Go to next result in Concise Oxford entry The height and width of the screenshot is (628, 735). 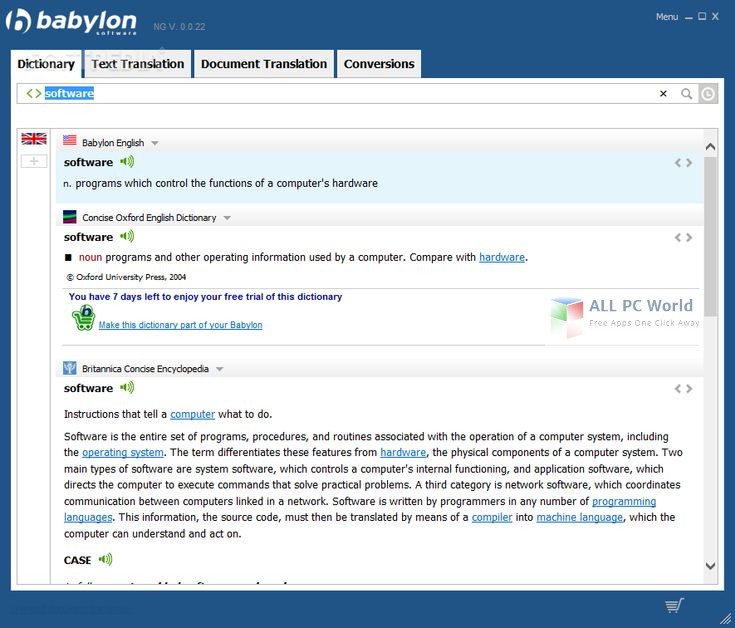pyautogui.click(x=689, y=238)
